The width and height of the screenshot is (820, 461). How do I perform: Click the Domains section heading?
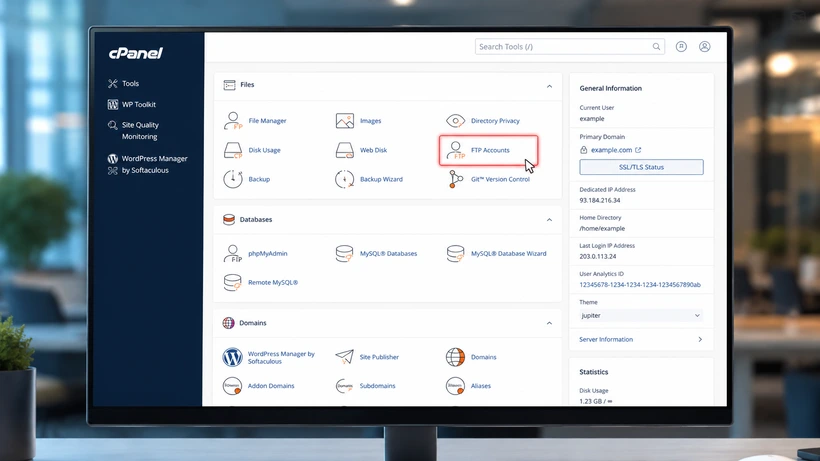point(253,323)
